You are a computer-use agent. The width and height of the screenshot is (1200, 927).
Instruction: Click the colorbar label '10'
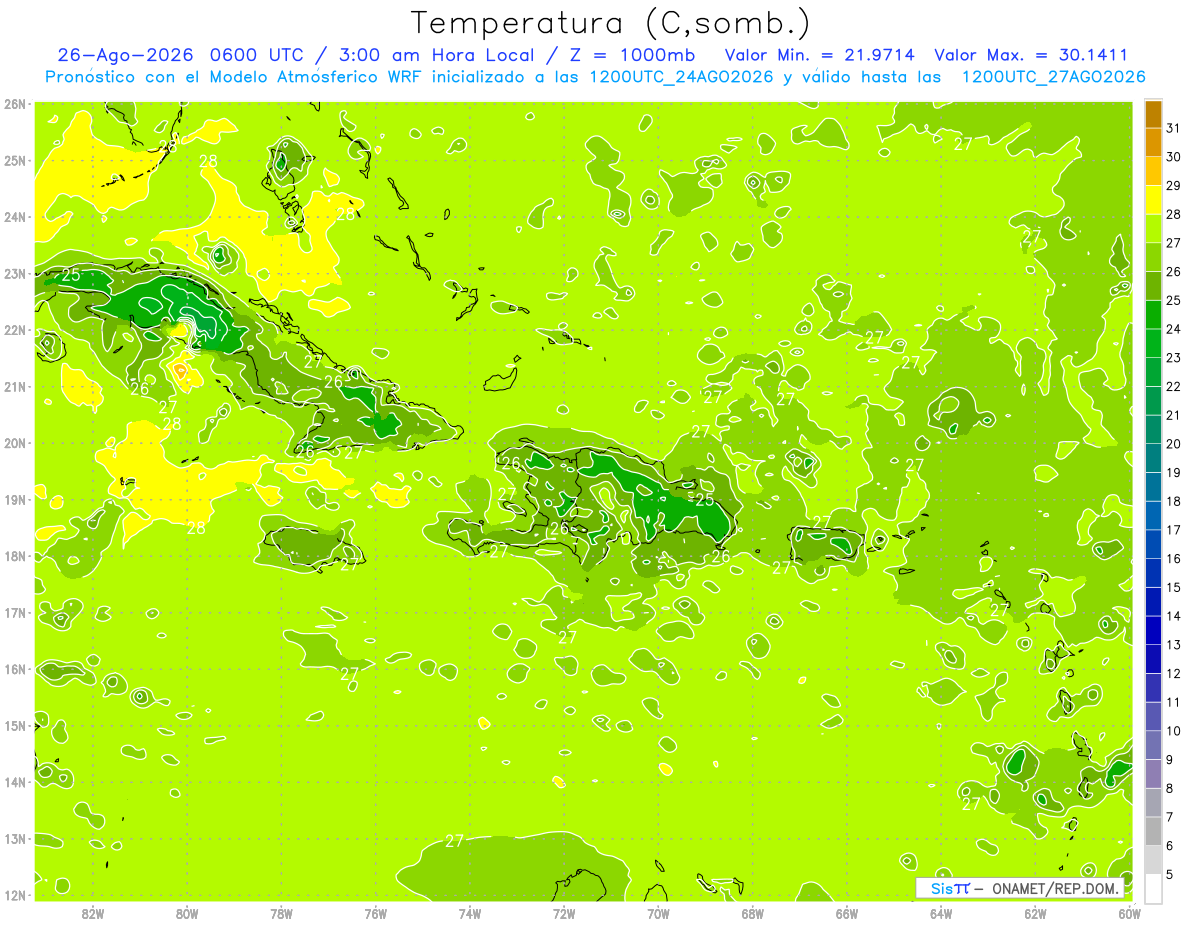click(x=1173, y=731)
